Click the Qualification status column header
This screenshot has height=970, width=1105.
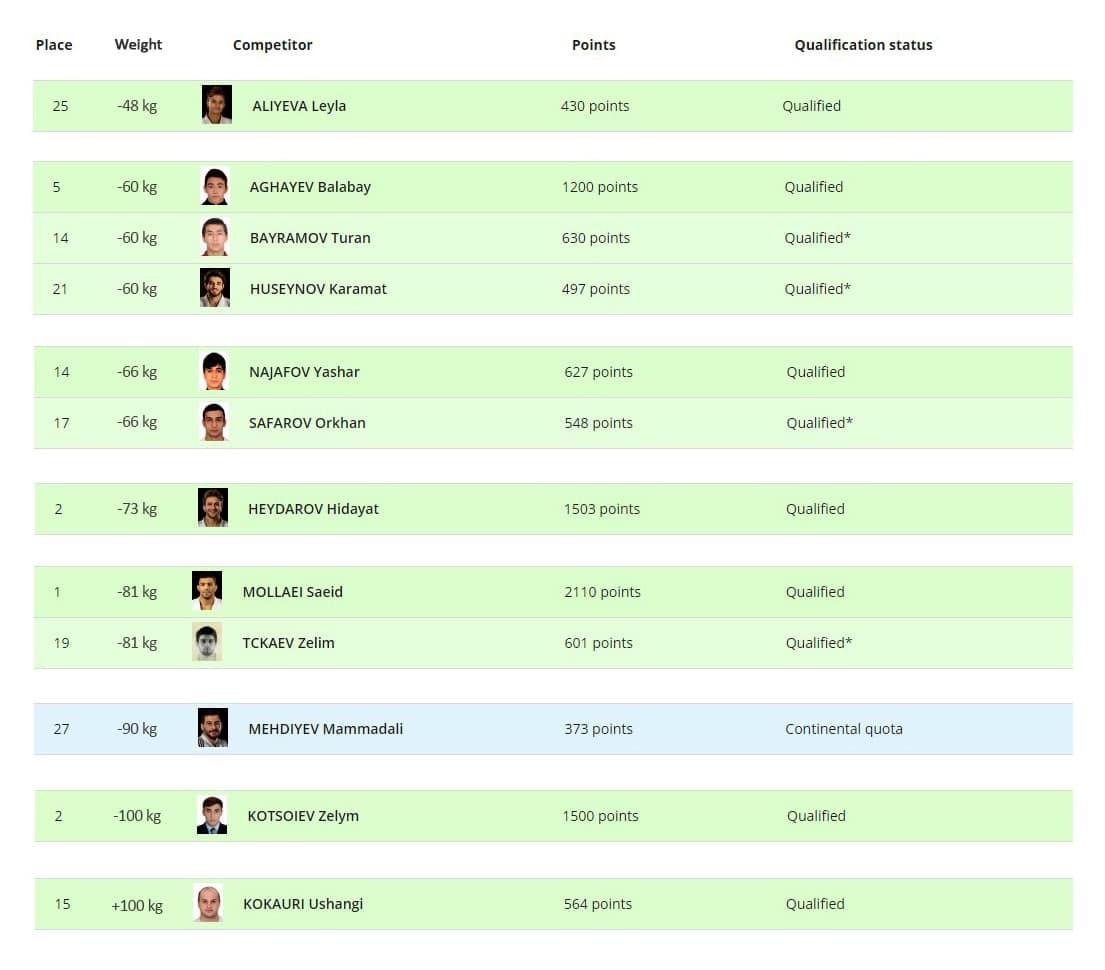click(x=863, y=45)
